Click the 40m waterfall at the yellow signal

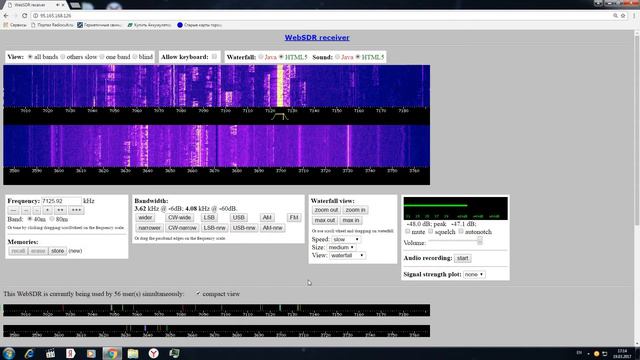pyautogui.click(x=280, y=86)
